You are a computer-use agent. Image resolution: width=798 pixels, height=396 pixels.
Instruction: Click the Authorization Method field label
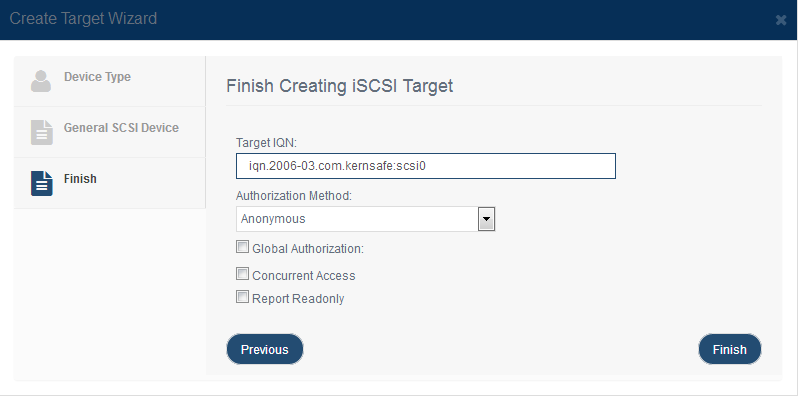point(294,196)
